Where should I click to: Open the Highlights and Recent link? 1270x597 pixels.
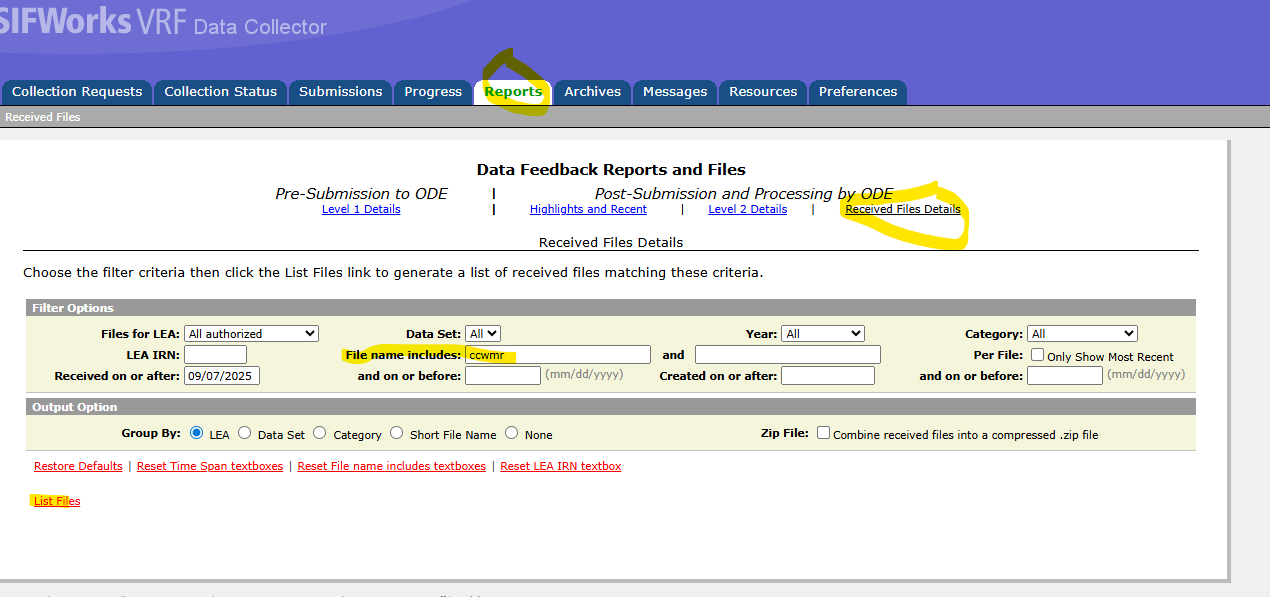pyautogui.click(x=588, y=210)
